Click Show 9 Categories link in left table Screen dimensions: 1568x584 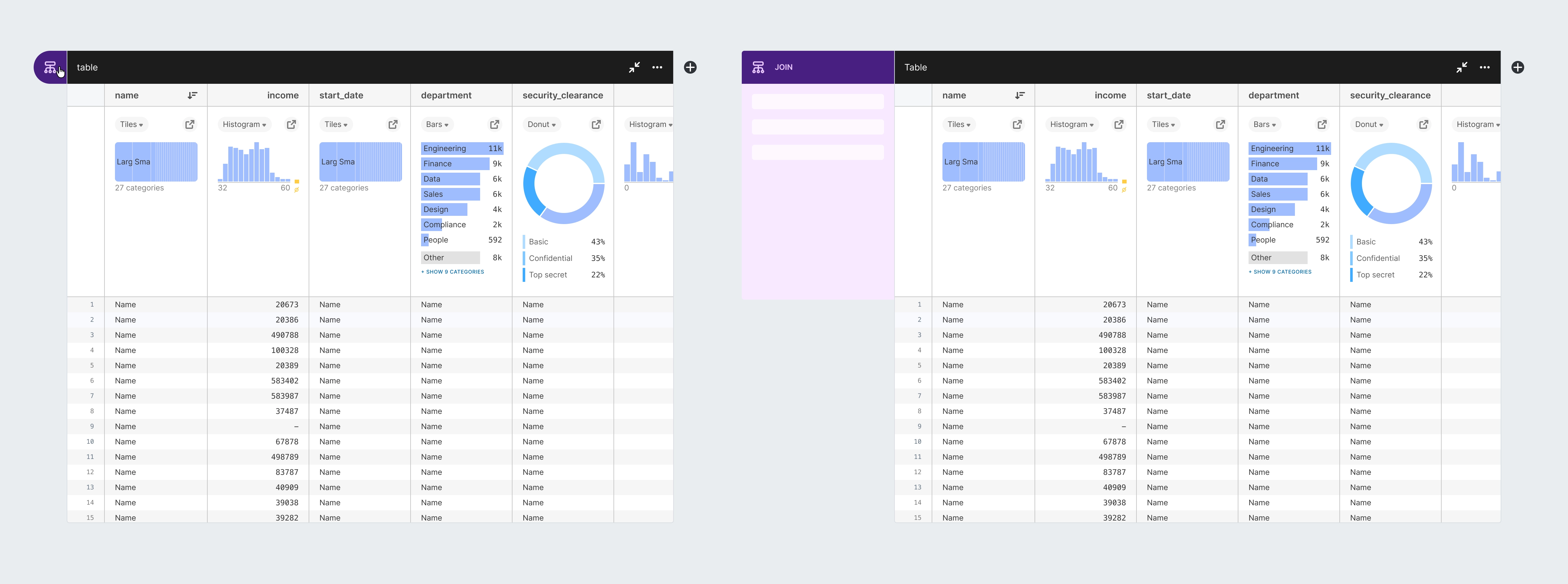tap(452, 272)
